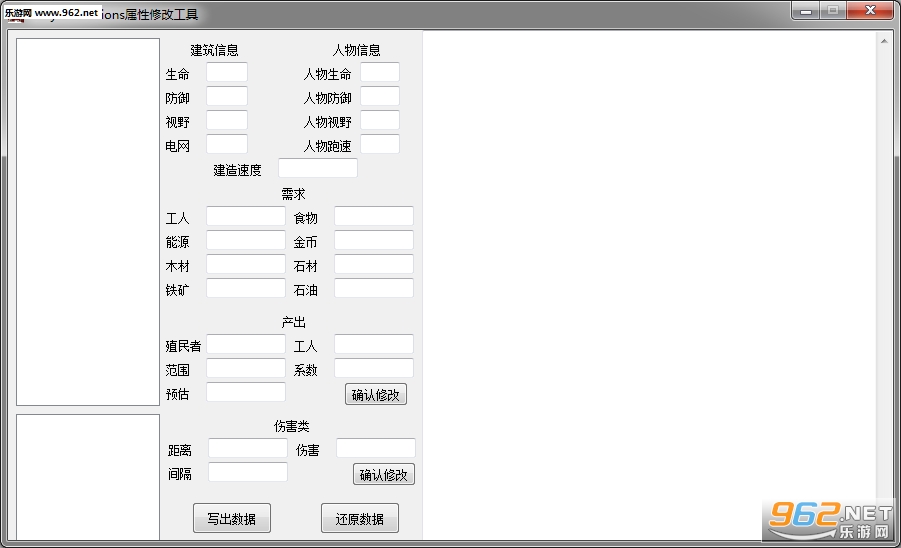Click the 人物生命 input field
Viewport: 901px width, 548px height.
[380, 72]
